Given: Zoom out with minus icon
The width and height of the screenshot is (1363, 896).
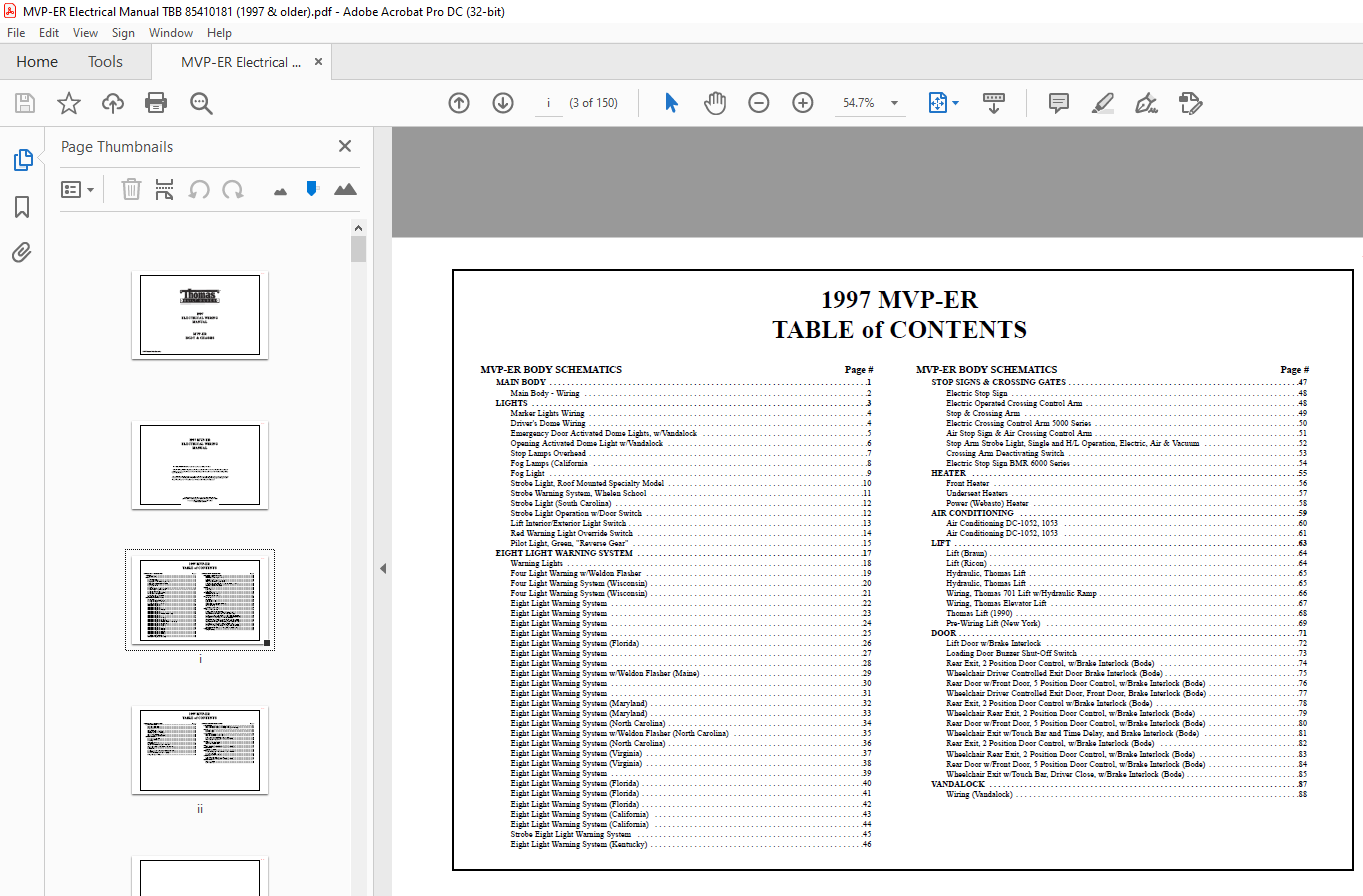Looking at the screenshot, I should (x=759, y=103).
